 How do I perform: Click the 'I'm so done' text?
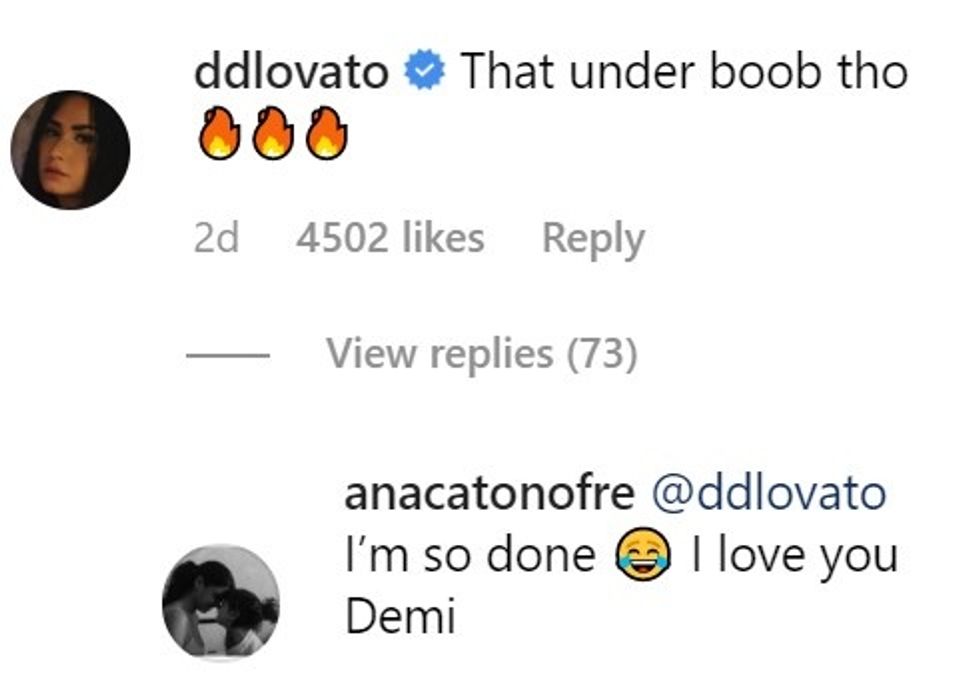[x=470, y=557]
